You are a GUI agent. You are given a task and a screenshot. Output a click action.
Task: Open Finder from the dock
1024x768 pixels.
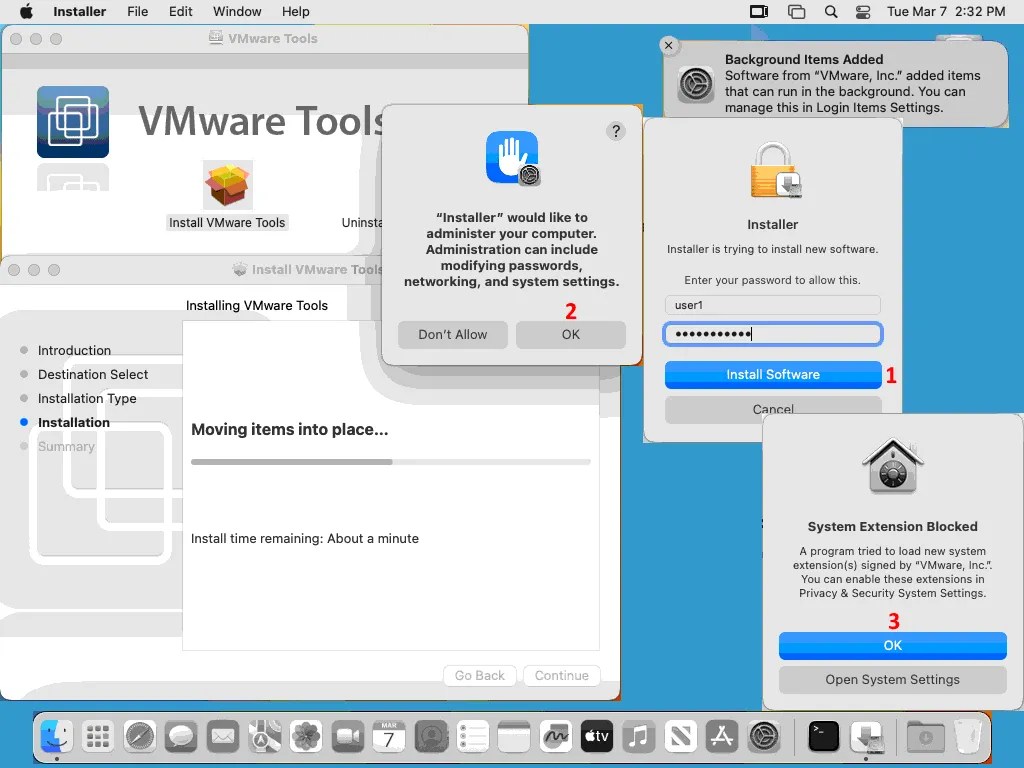56,737
